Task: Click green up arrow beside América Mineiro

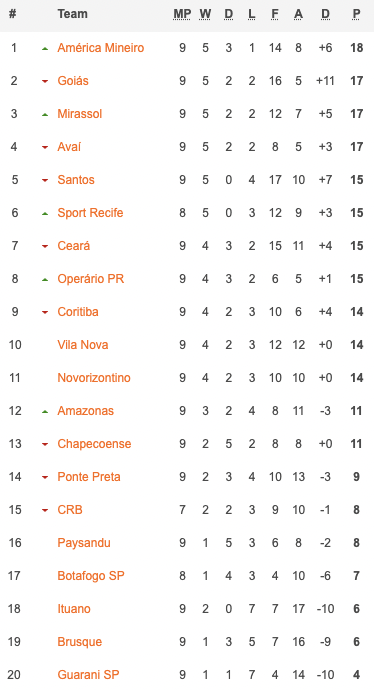Action: 44,48
